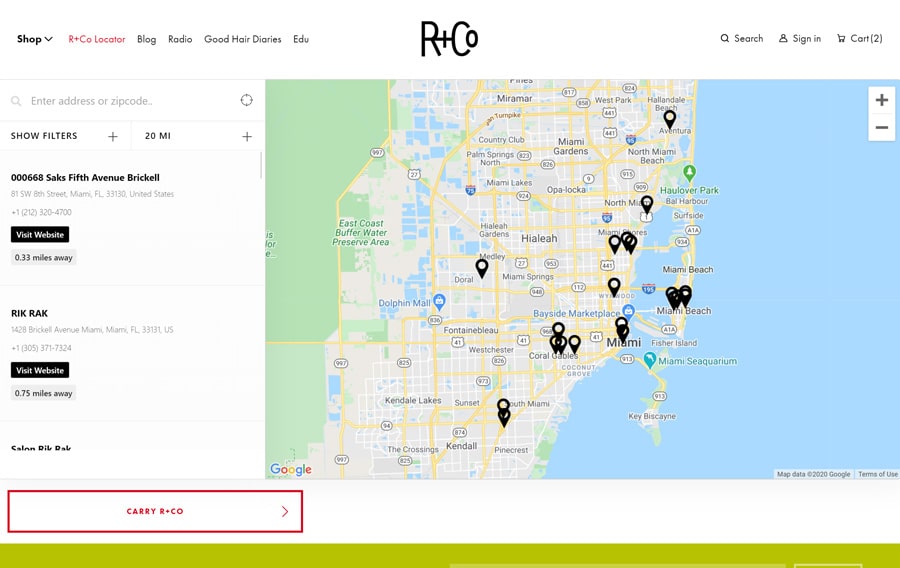This screenshot has width=900, height=568.
Task: Visit Website for Saks Fifth Avenue Brickell
Action: [x=40, y=234]
